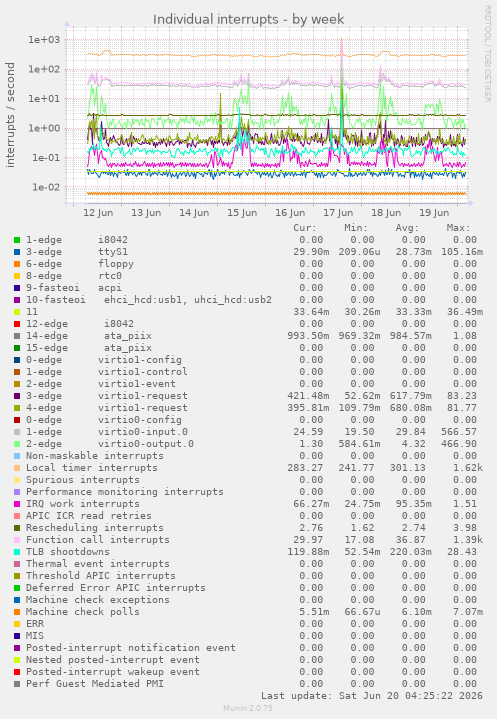The height and width of the screenshot is (719, 497).
Task: Click the Munin 2.0.75 footer text
Action: coord(248,708)
